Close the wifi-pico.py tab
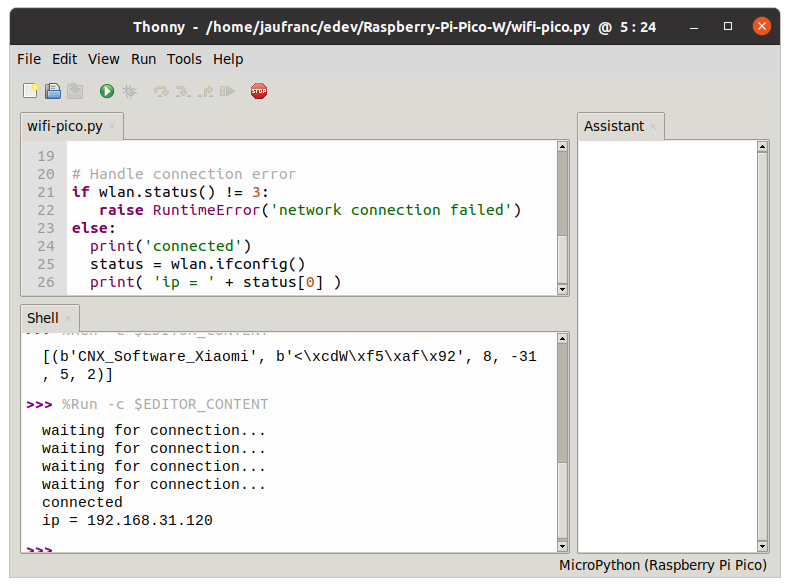The width and height of the screenshot is (790, 587). tap(112, 126)
